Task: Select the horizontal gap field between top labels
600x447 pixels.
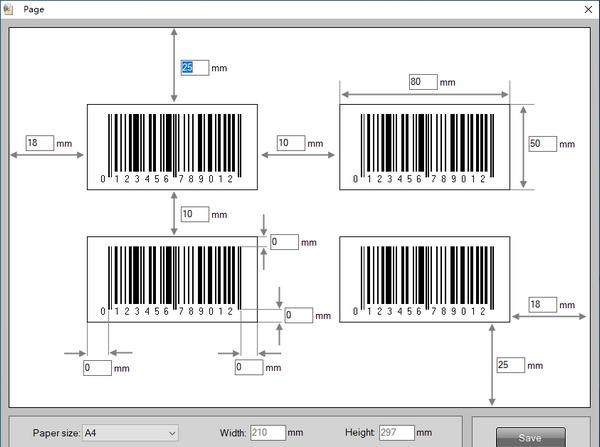Action: 291,143
